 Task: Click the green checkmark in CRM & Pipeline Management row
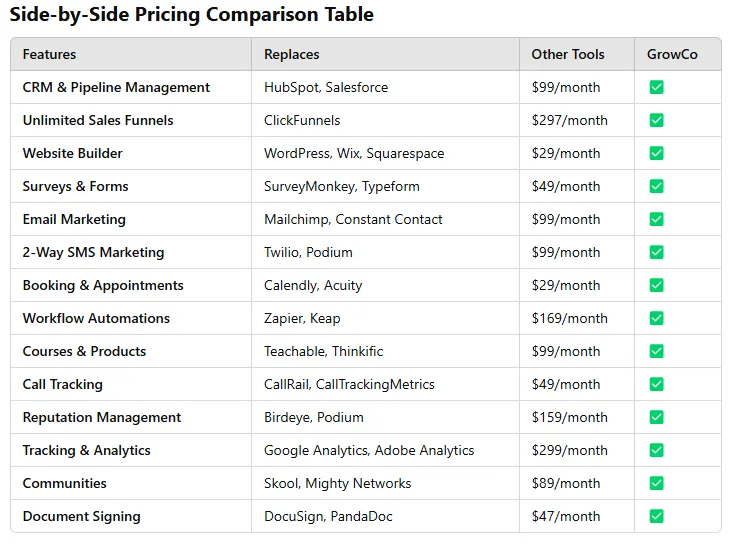coord(656,87)
